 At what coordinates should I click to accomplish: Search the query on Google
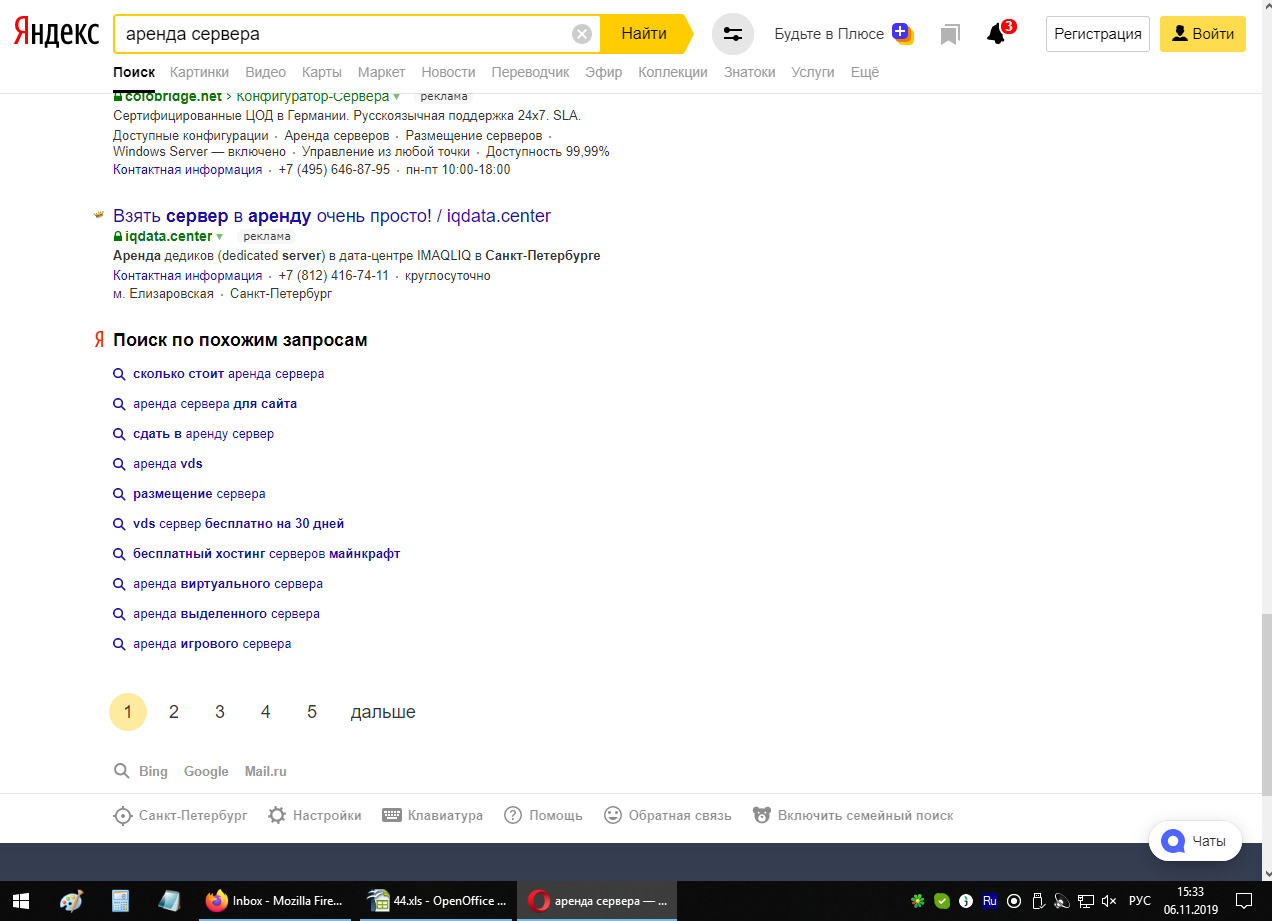point(206,771)
